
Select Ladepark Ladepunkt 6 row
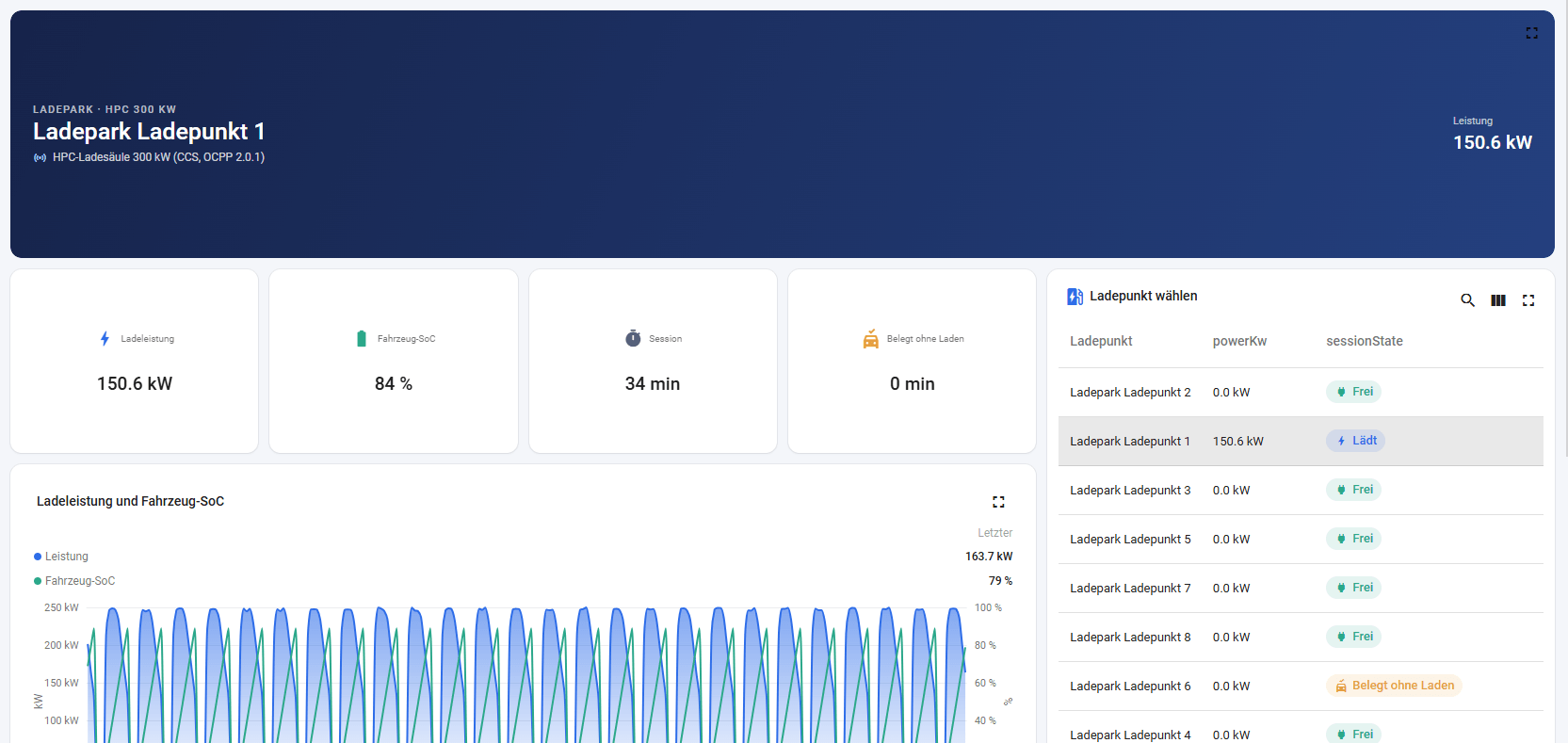point(1301,686)
